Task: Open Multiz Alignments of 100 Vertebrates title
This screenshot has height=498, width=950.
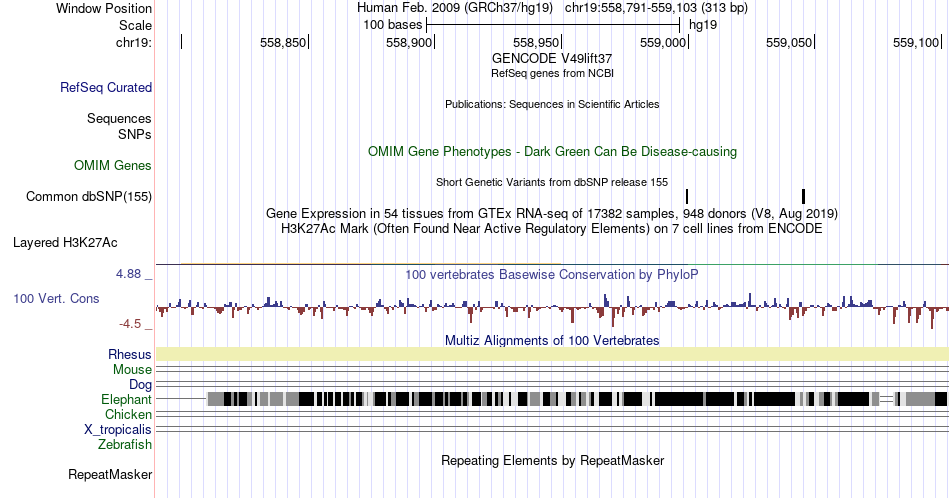Action: 552,340
